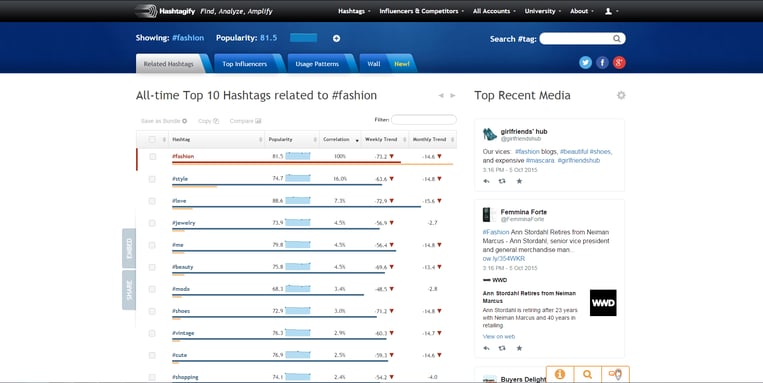This screenshot has width=763, height=383.
Task: Open girlfriends' hub avatar
Action: (490, 134)
